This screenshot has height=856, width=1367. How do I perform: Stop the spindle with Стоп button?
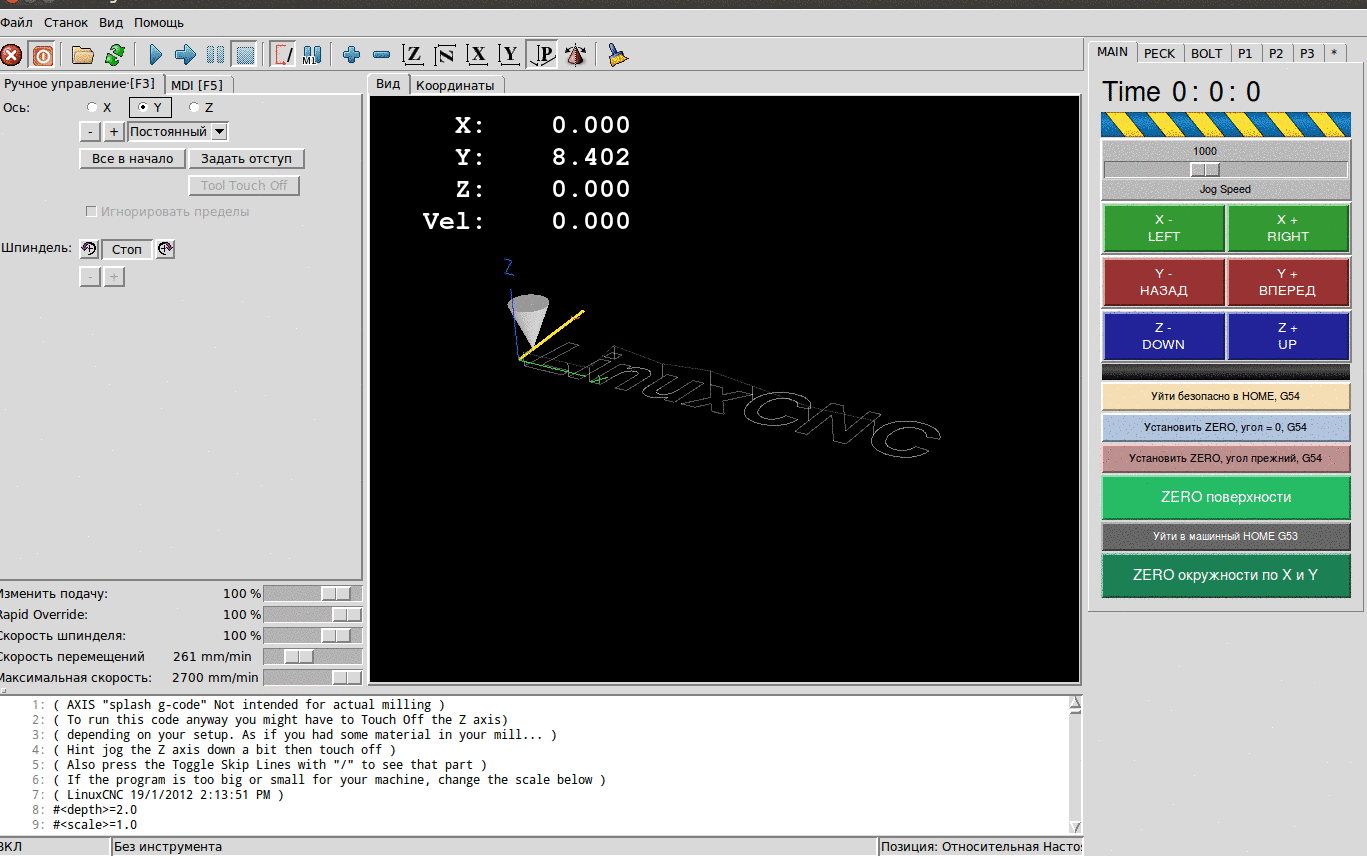pyautogui.click(x=127, y=249)
